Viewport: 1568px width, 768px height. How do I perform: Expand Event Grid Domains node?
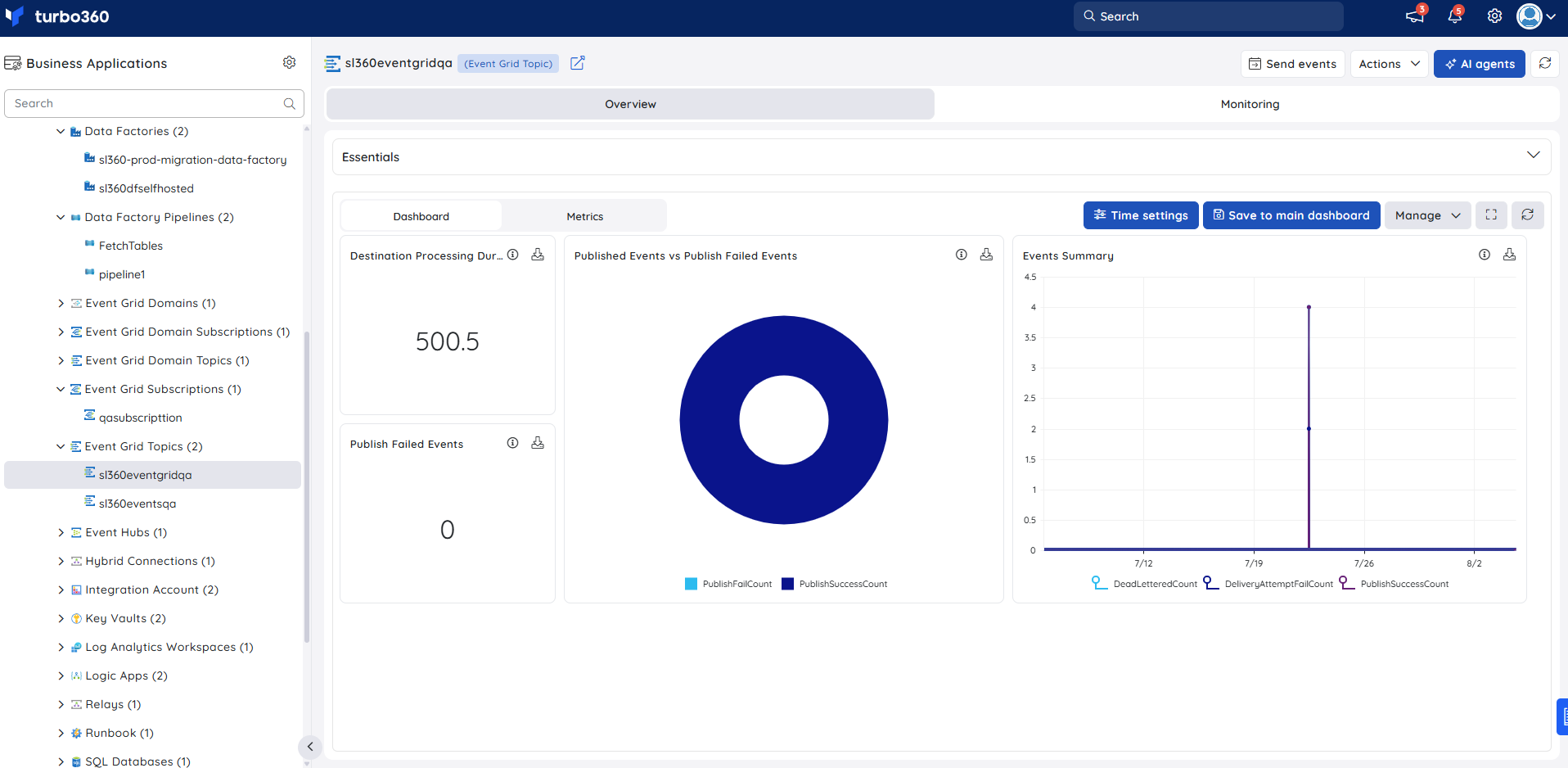pyautogui.click(x=61, y=303)
